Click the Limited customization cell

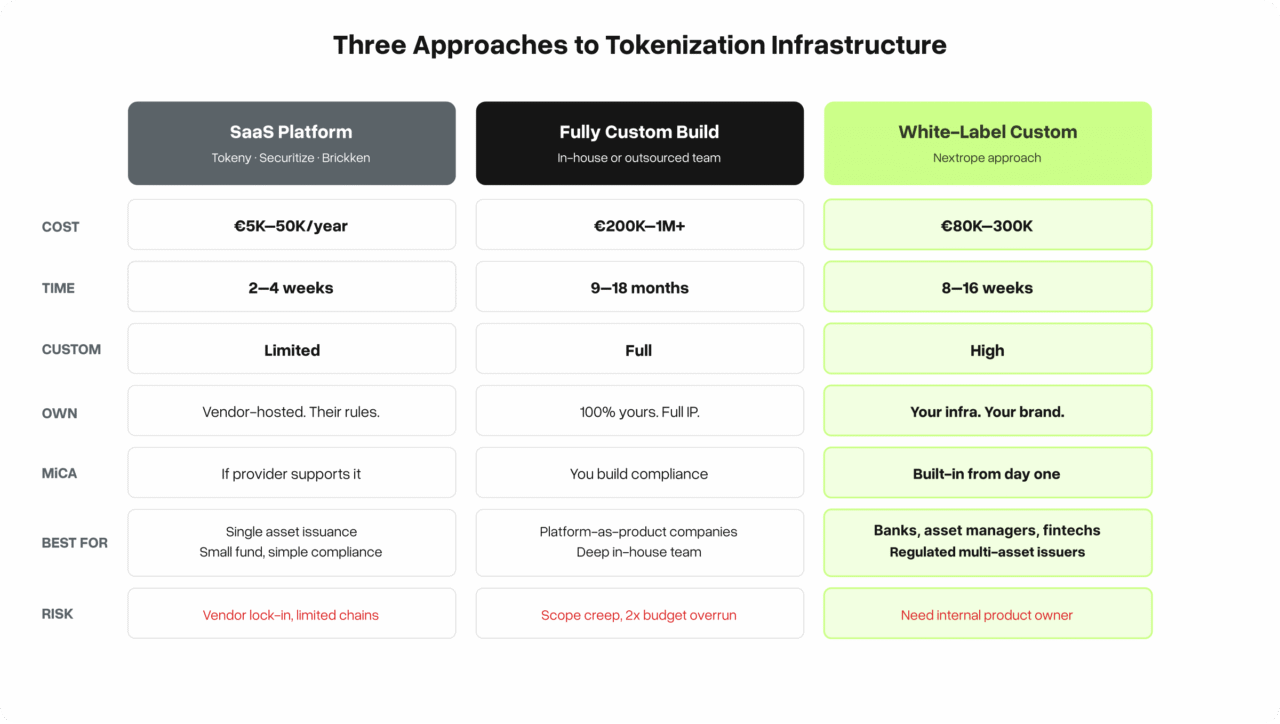(x=291, y=349)
